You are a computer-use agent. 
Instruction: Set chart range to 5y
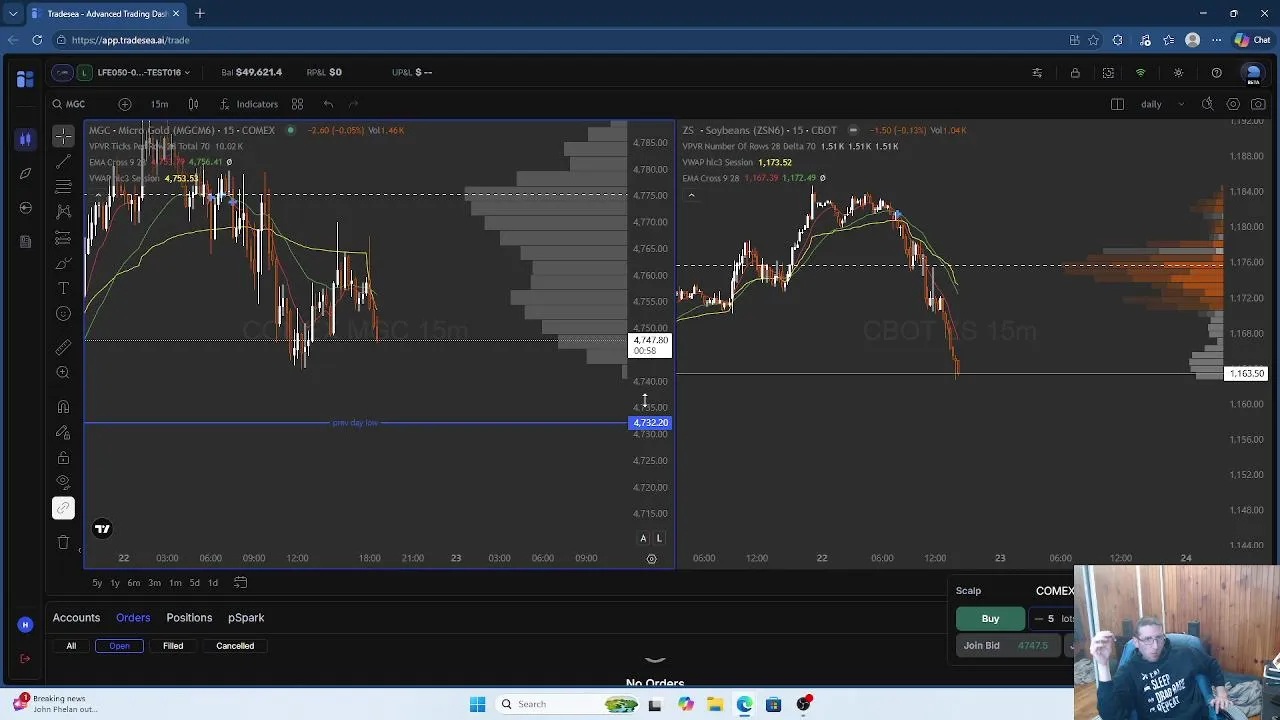[97, 583]
